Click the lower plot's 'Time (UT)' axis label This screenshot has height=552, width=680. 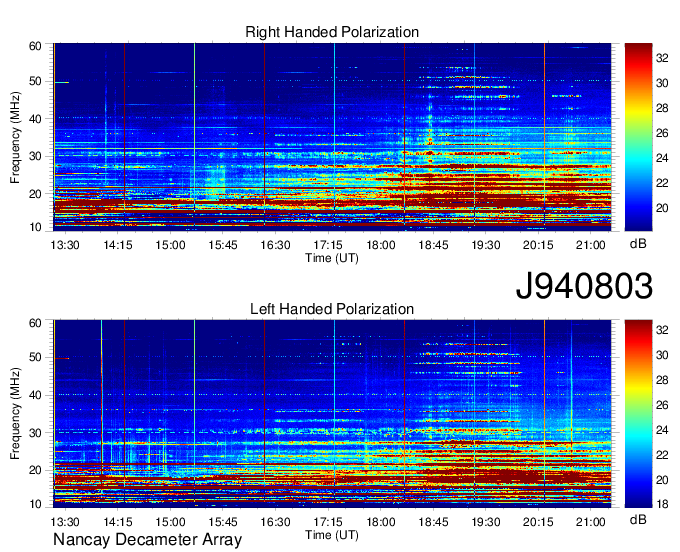click(332, 535)
